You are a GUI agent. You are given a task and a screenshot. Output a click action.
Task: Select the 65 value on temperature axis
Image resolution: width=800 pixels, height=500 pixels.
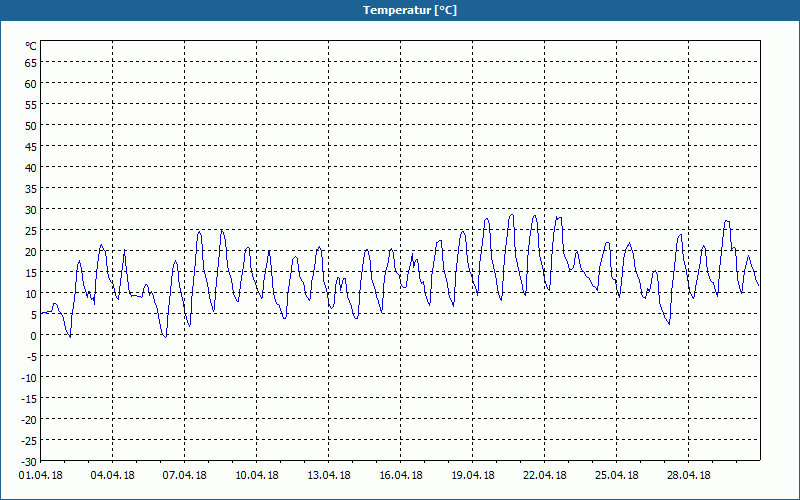31,63
